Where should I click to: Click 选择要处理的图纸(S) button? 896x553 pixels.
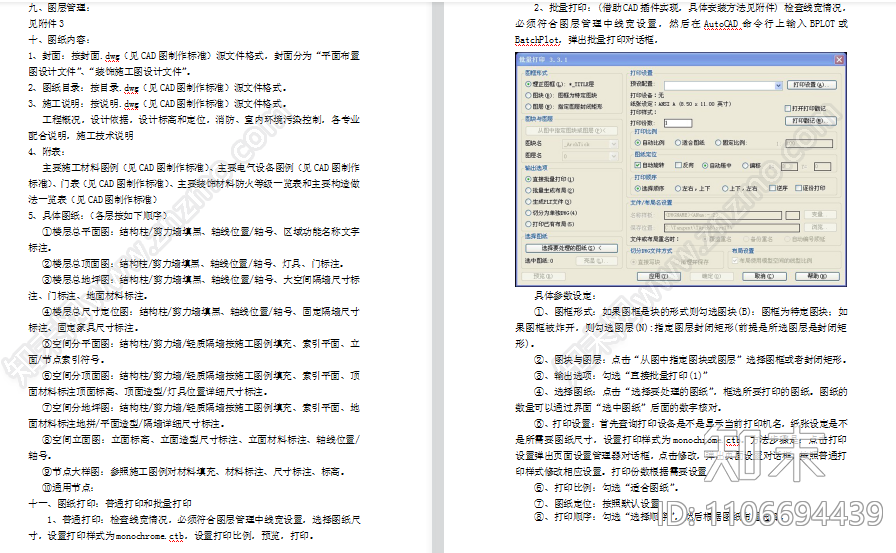coord(571,248)
